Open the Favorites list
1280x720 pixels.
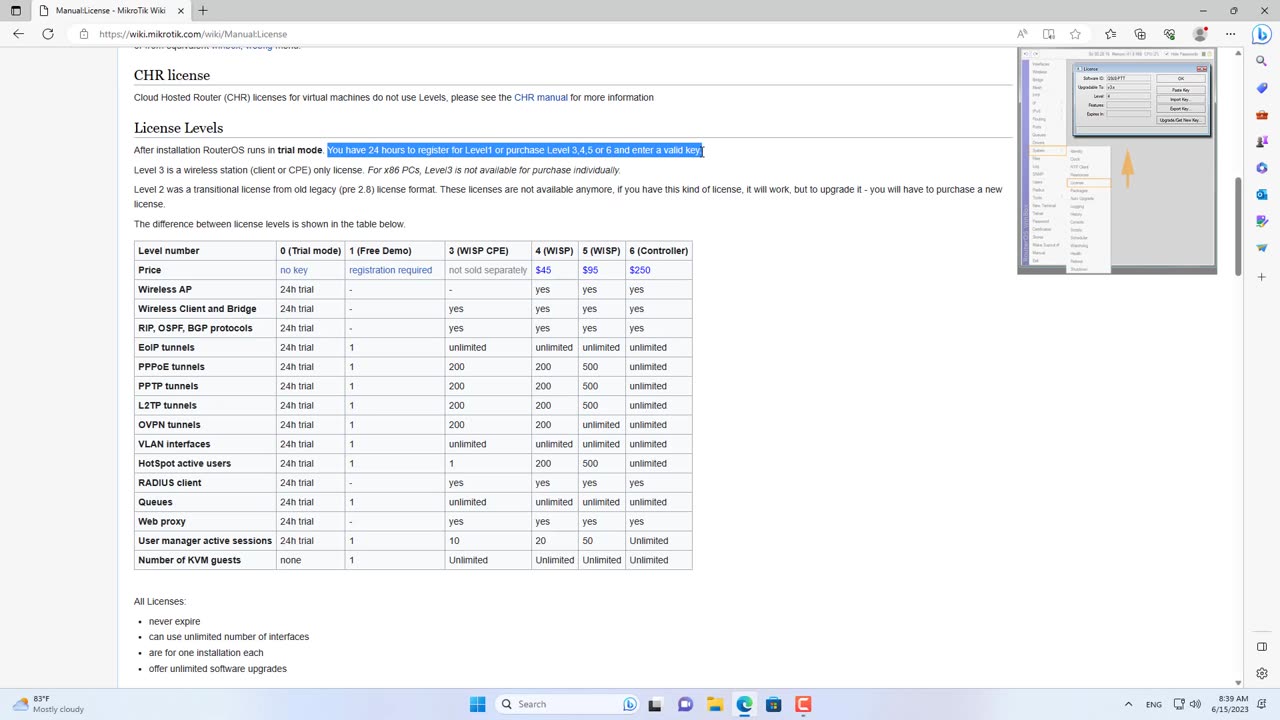coord(1111,34)
